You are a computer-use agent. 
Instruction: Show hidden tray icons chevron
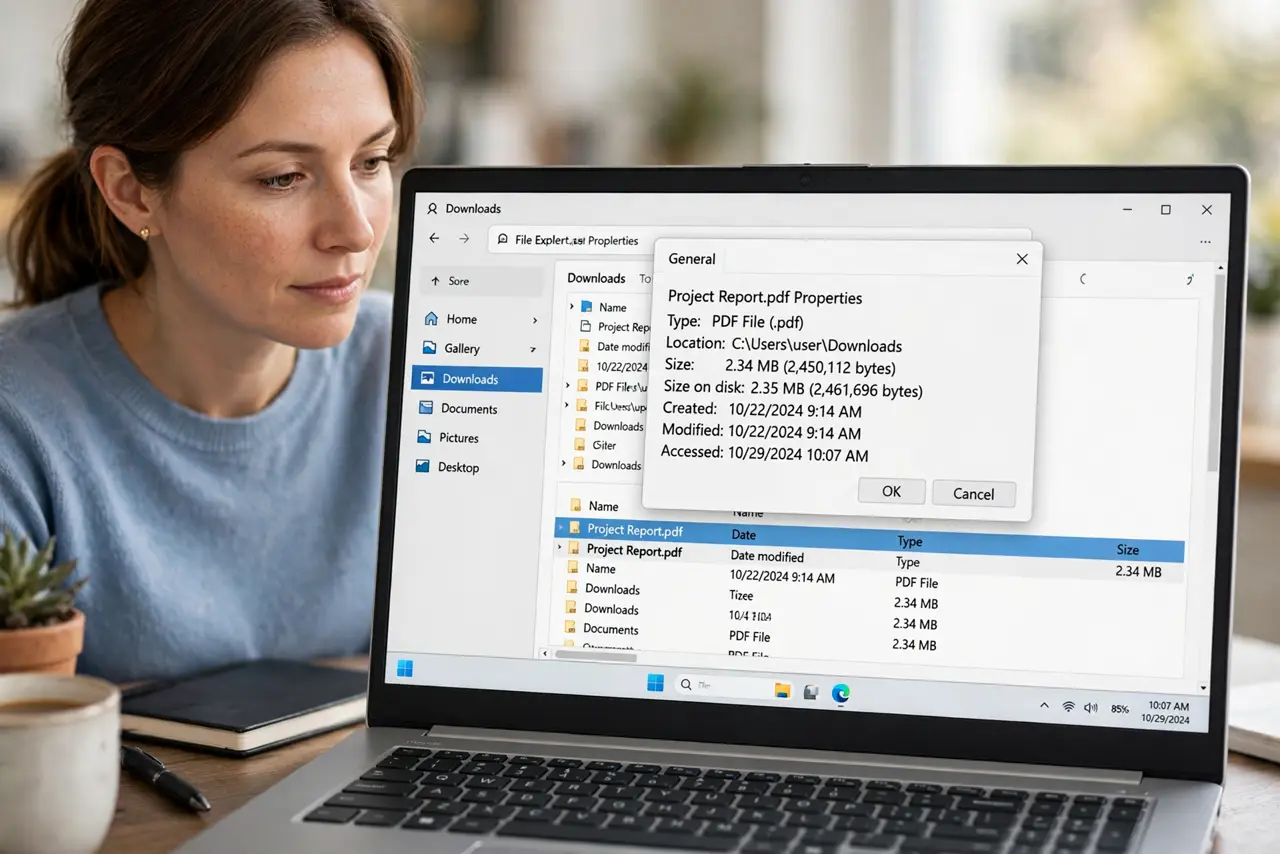point(1044,705)
